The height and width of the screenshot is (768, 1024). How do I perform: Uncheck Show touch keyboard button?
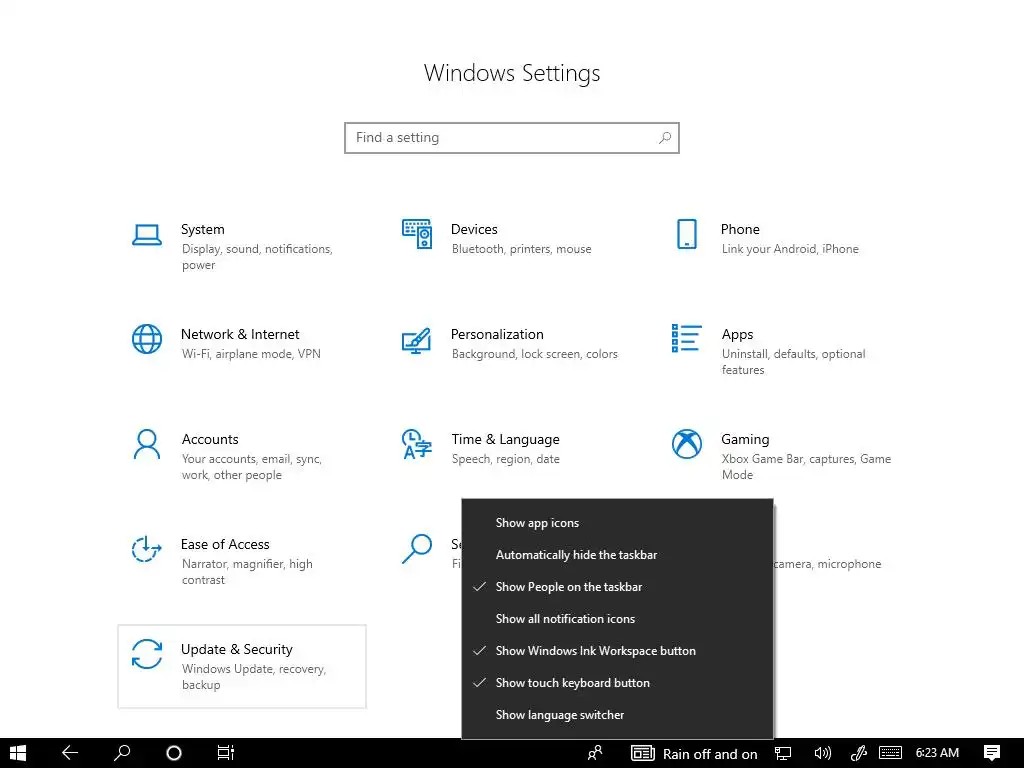617,682
